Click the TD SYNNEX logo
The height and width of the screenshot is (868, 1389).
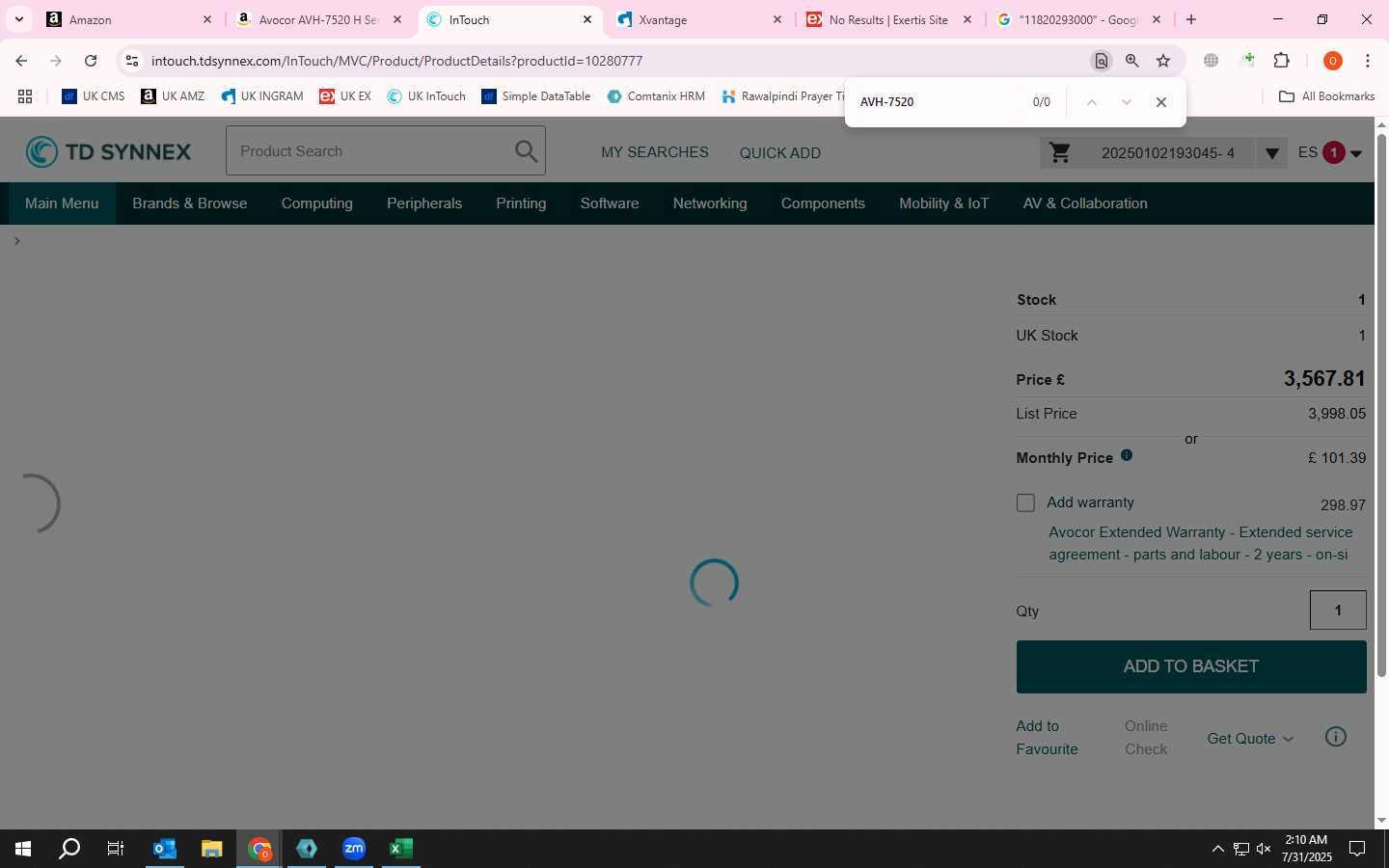click(108, 151)
